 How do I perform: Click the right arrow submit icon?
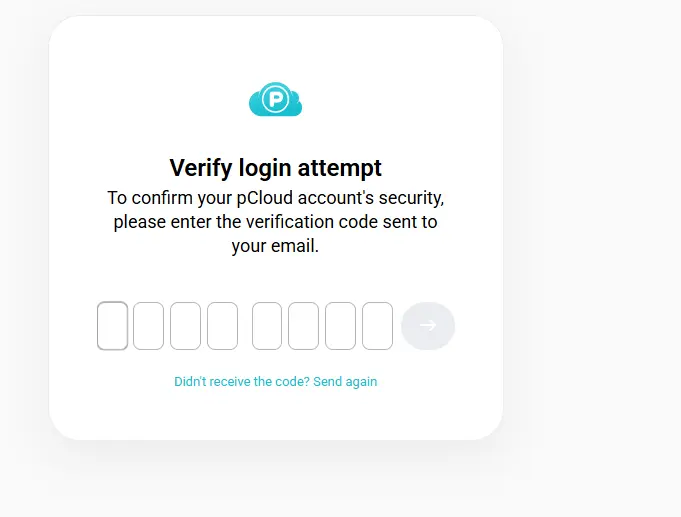click(428, 325)
